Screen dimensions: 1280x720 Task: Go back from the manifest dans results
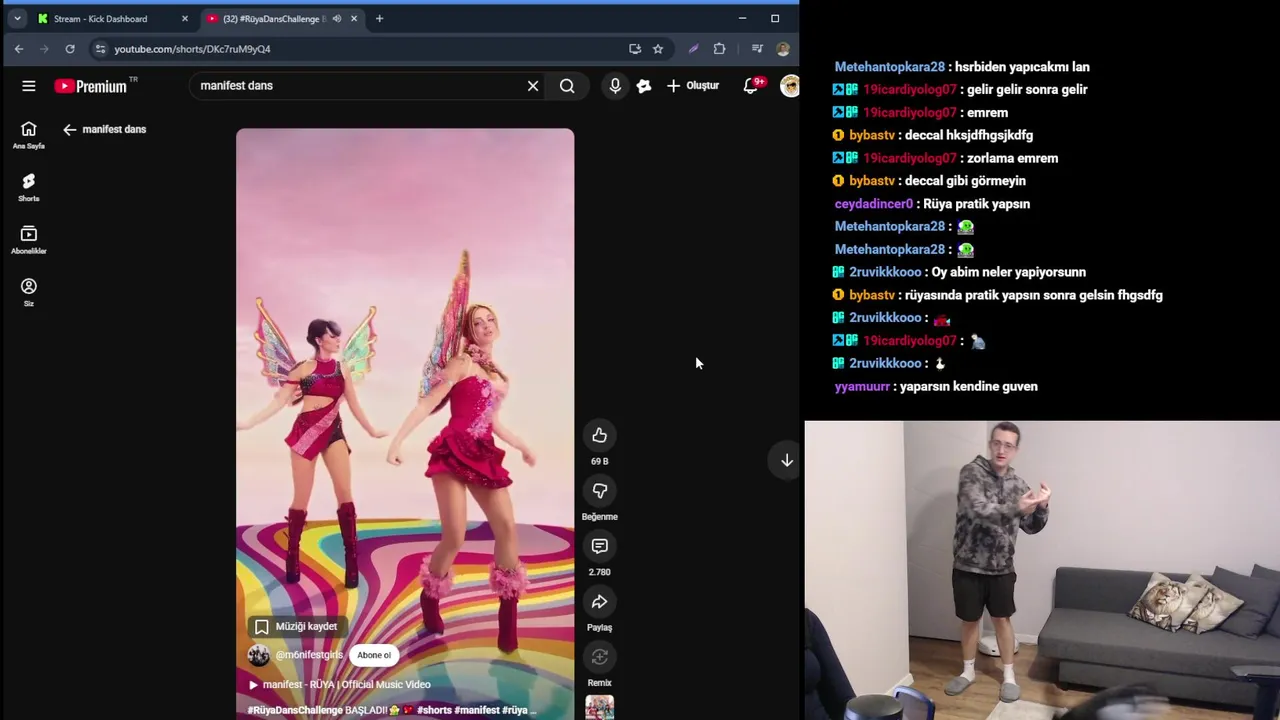tap(69, 129)
